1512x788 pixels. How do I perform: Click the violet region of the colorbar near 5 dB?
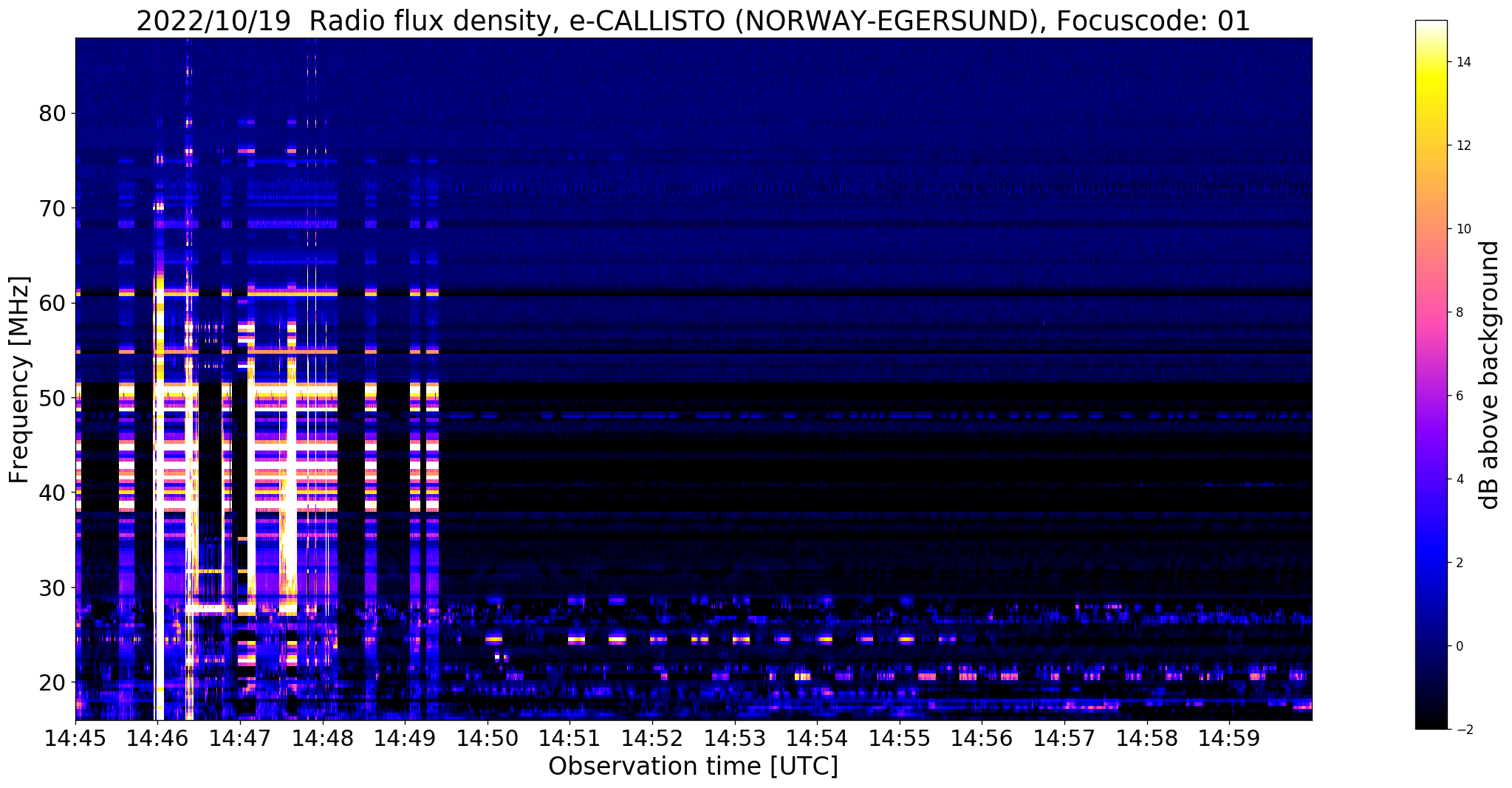1431,438
